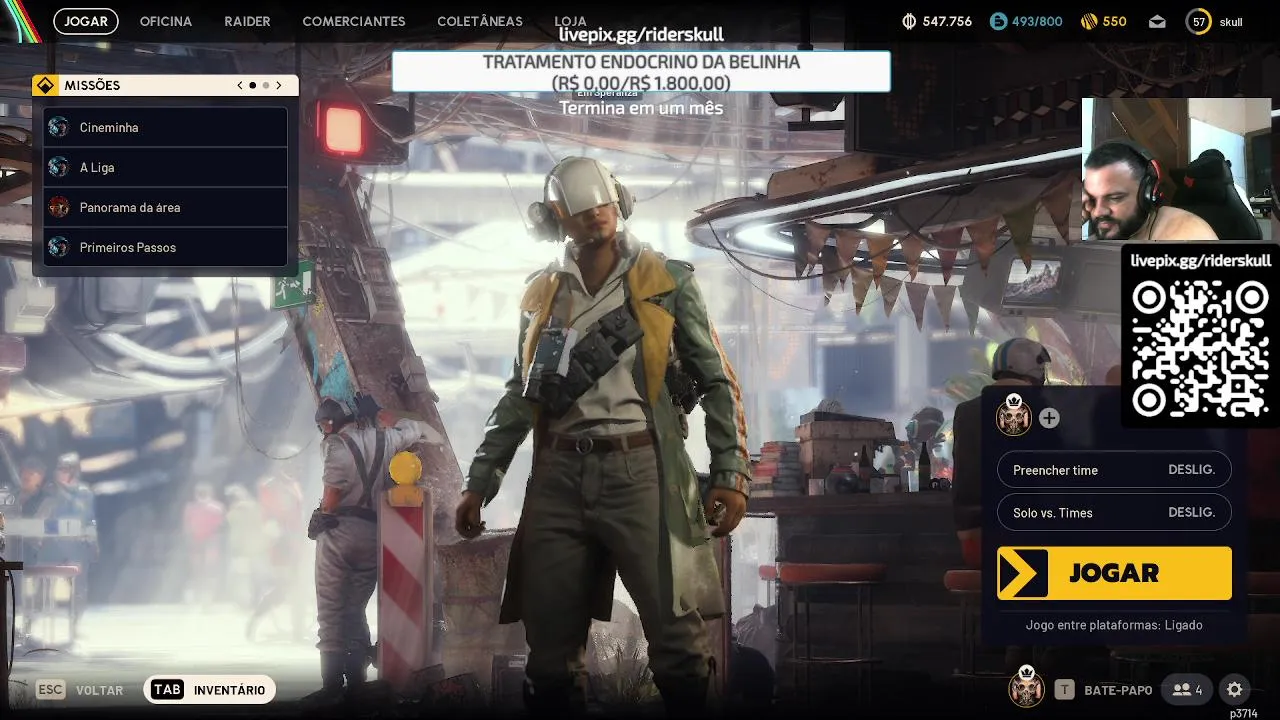This screenshot has width=1280, height=720.
Task: Go to previous missions page arrow
Action: (240, 85)
